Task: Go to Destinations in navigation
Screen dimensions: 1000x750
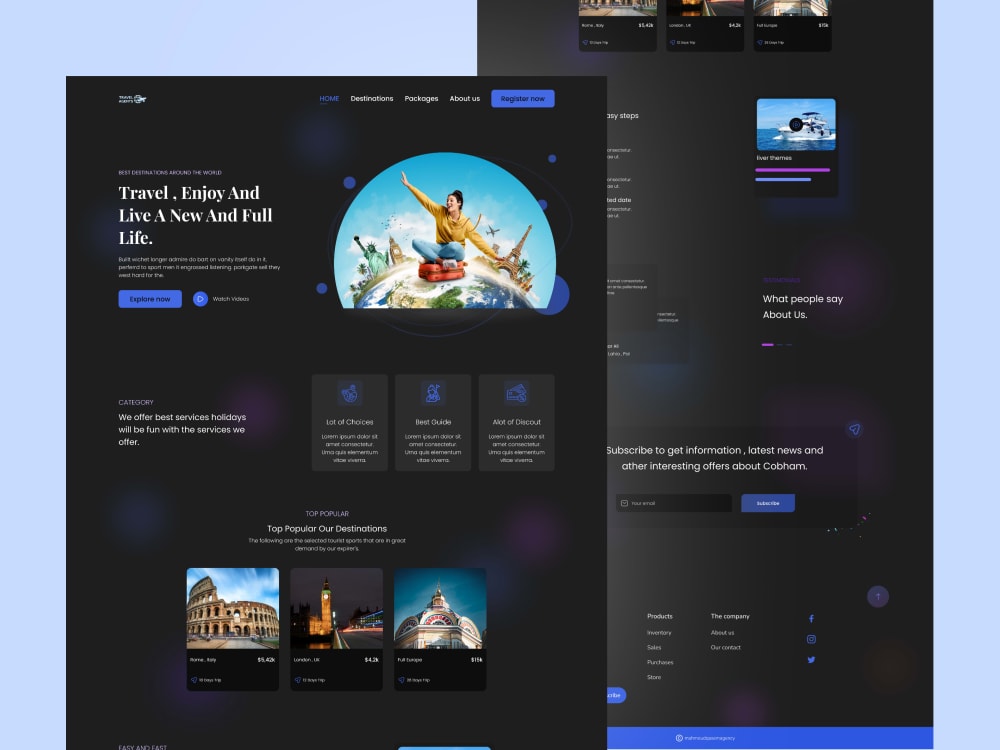Action: [372, 98]
